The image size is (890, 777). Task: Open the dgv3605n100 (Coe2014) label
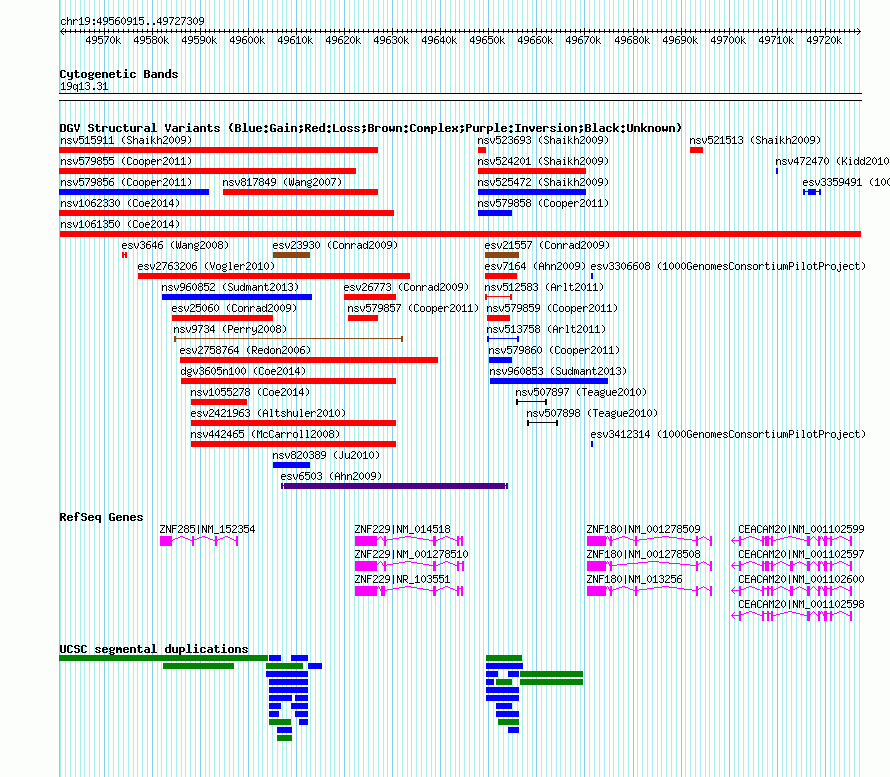click(243, 371)
